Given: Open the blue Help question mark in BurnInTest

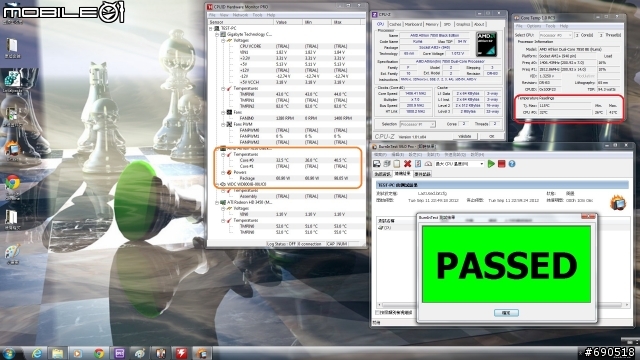Looking at the screenshot, I should pyautogui.click(x=512, y=164).
